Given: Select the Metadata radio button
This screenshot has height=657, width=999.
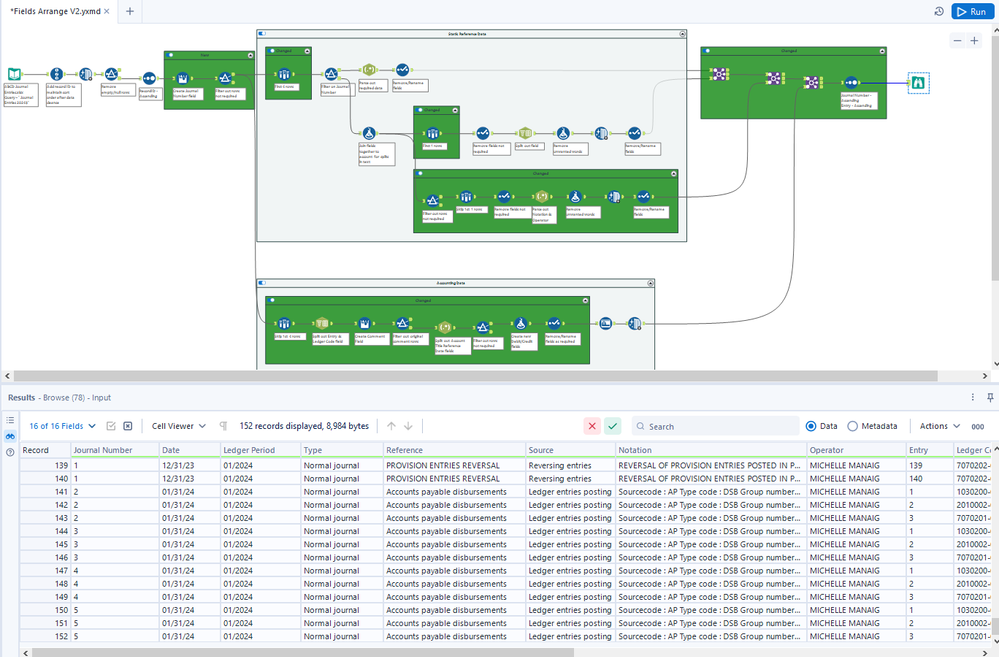Looking at the screenshot, I should pos(852,426).
